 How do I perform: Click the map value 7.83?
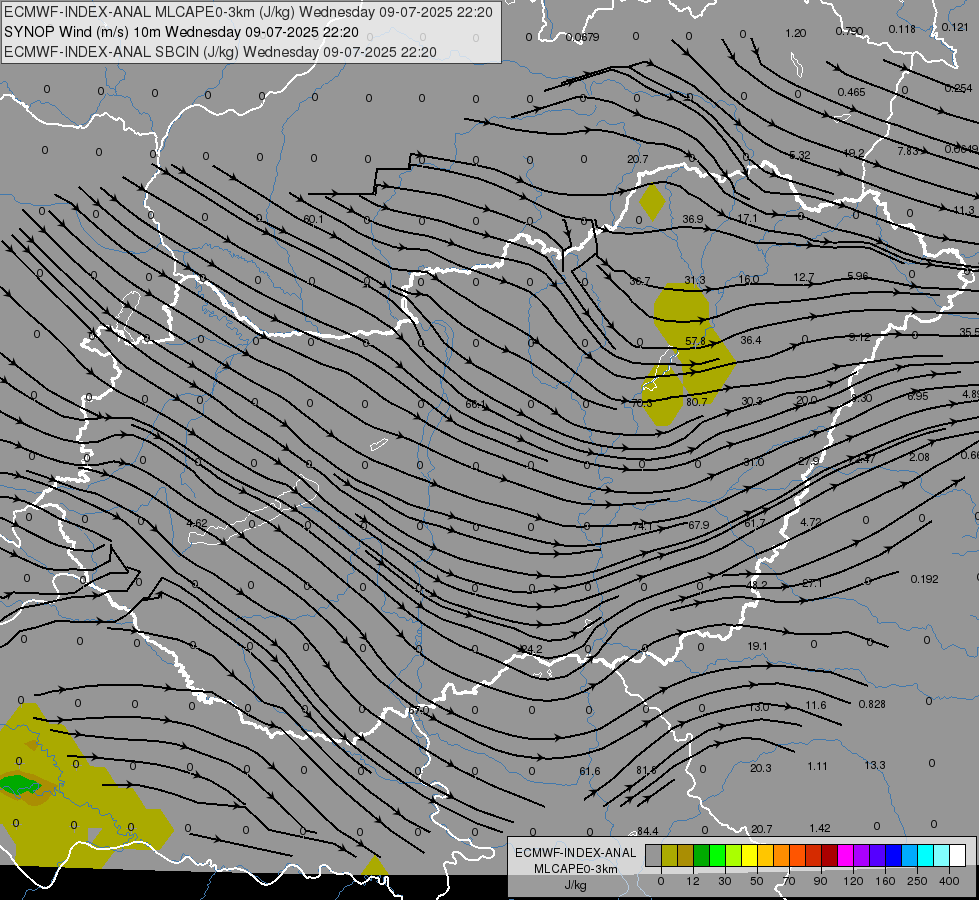[x=908, y=151]
